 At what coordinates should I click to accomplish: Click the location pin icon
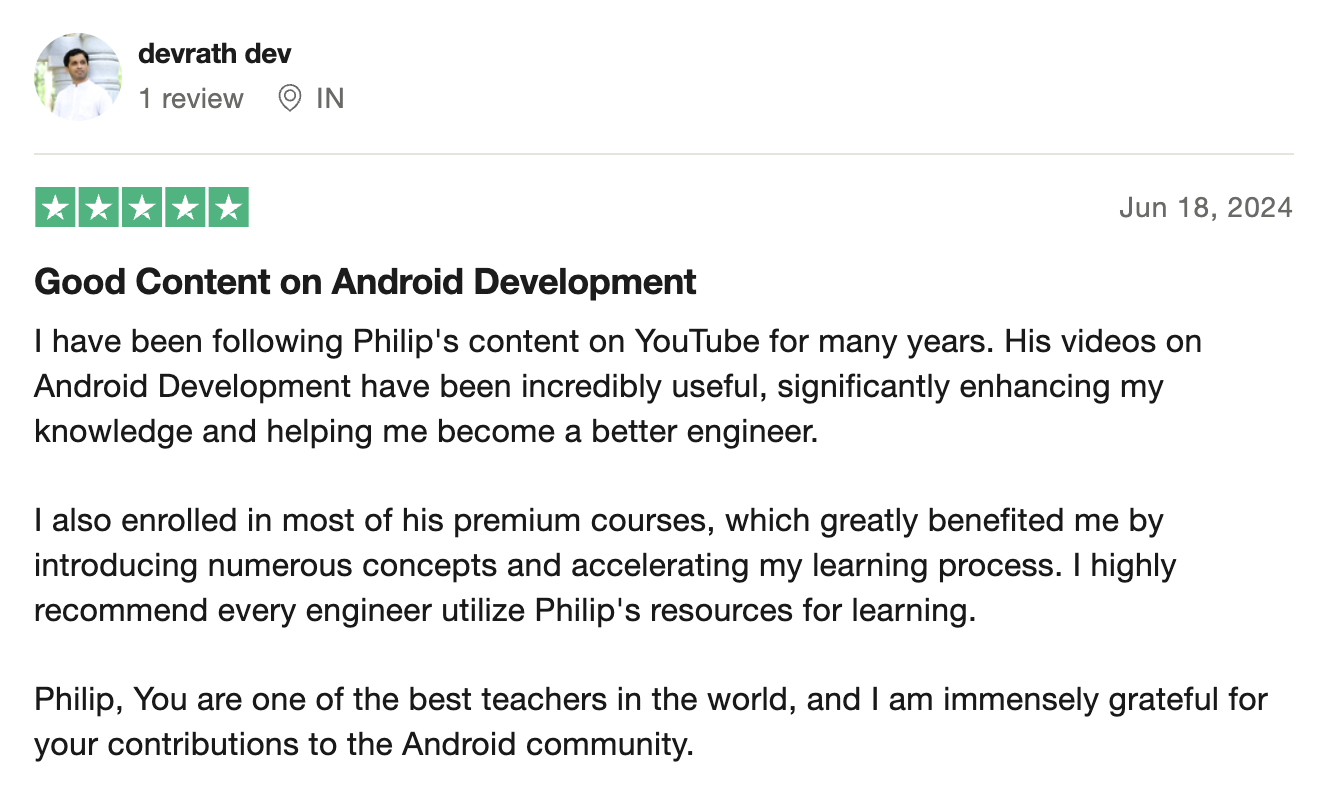point(290,98)
